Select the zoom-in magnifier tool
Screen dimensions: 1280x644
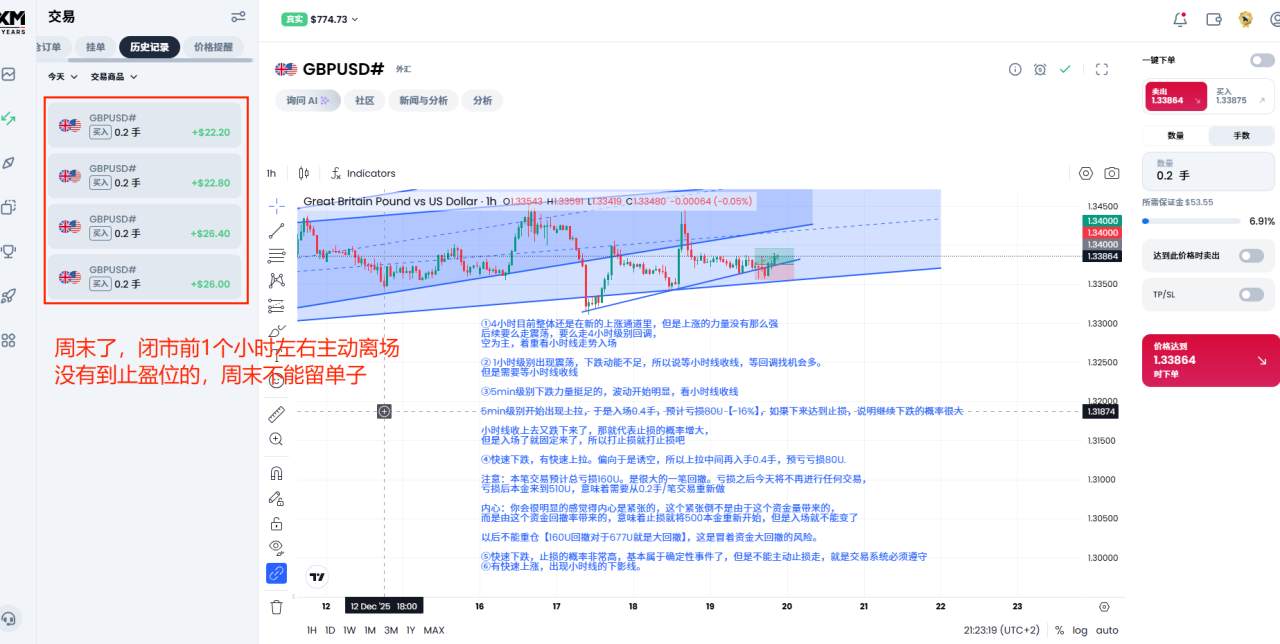[x=276, y=438]
